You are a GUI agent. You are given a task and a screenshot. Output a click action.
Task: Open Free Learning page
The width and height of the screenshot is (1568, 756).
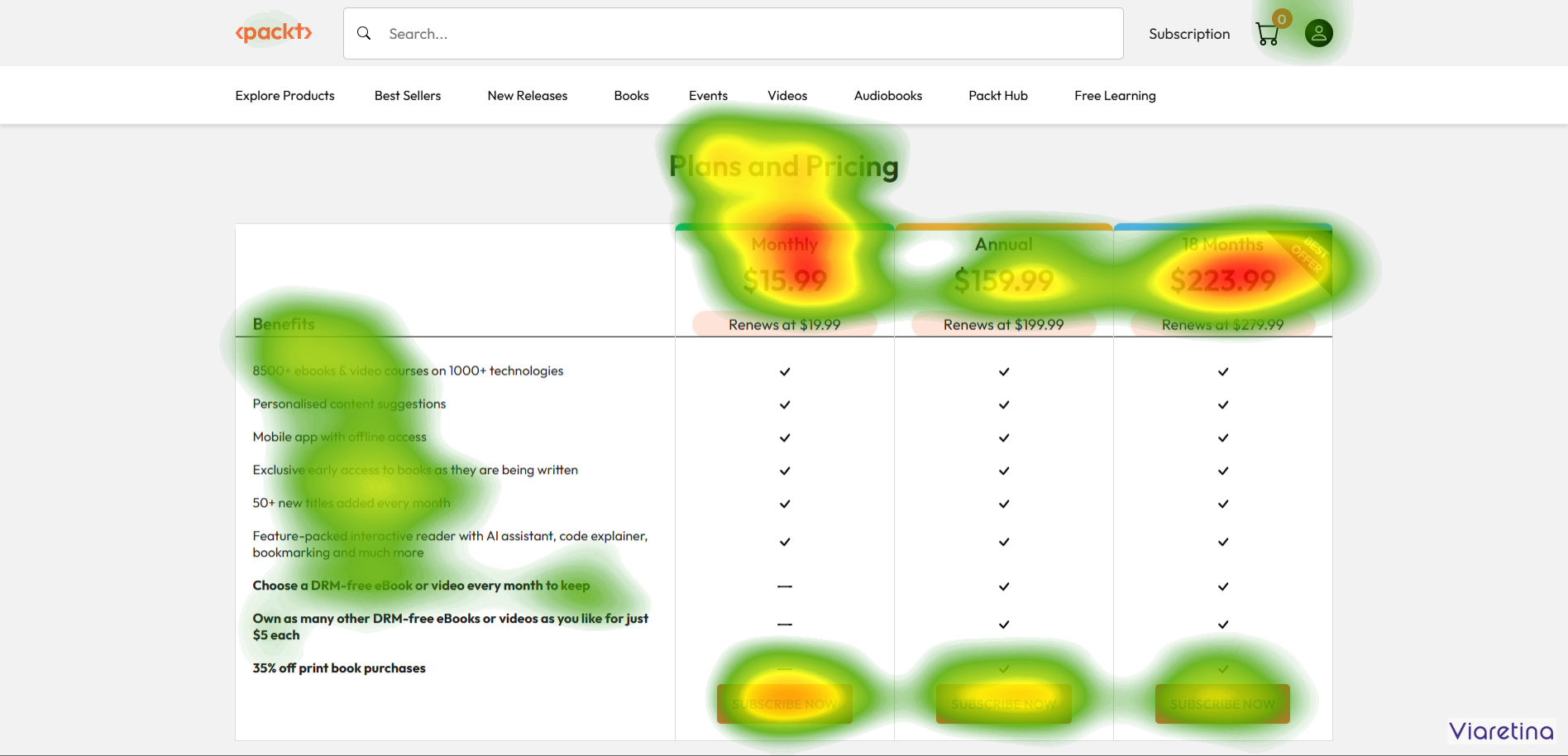[x=1115, y=95]
